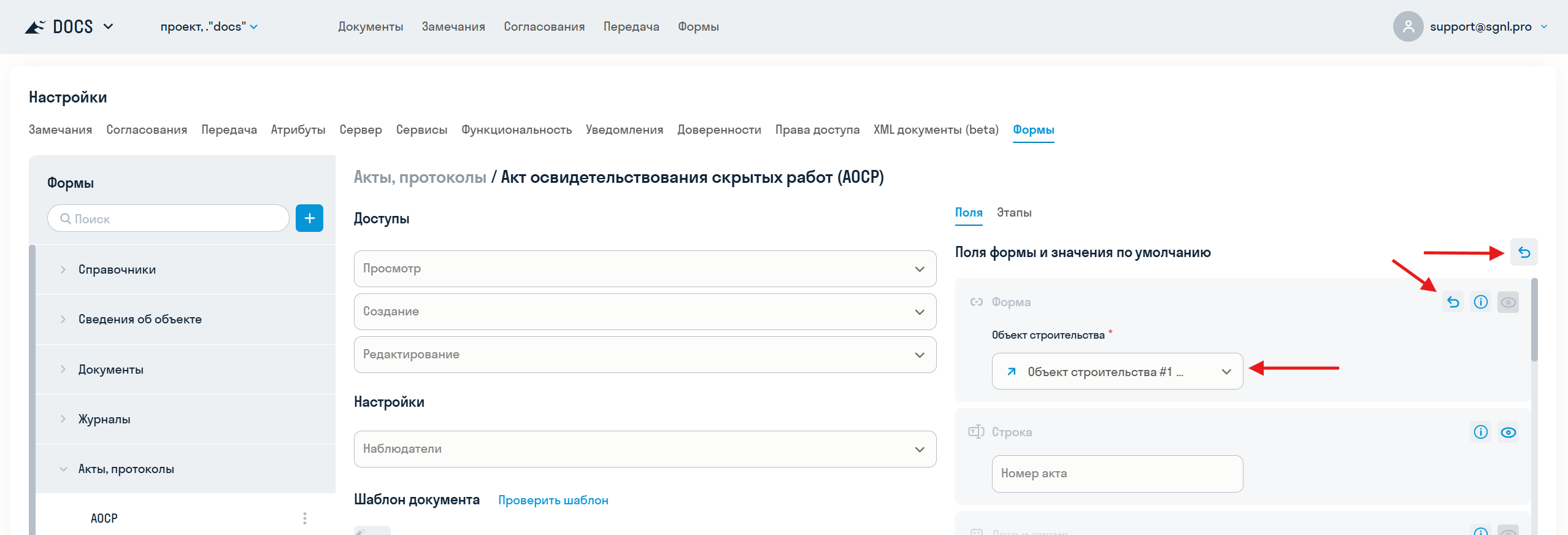The image size is (1568, 535).
Task: Open the Создание access dropdown
Action: (x=645, y=312)
